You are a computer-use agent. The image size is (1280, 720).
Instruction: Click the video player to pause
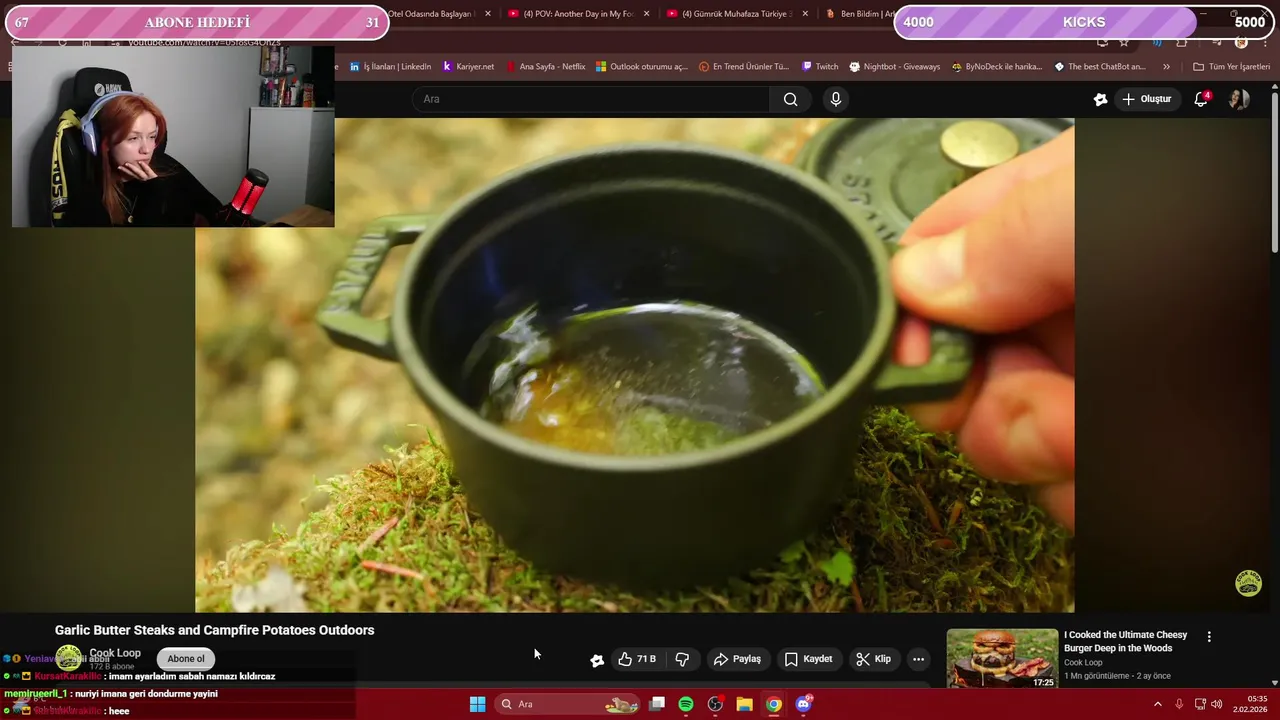(635, 365)
